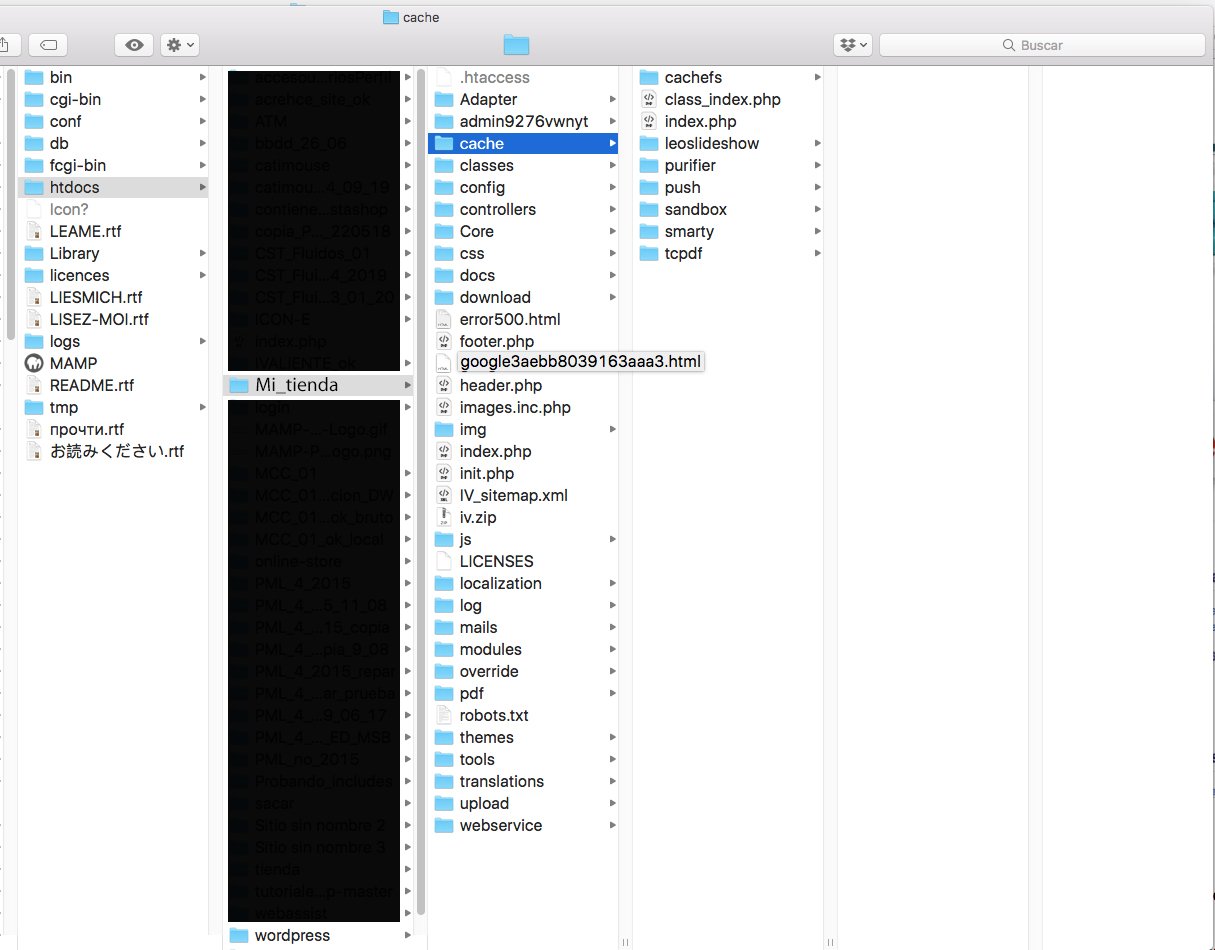Image resolution: width=1215 pixels, height=950 pixels.
Task: Expand the wordpress folder arrow
Action: [407, 935]
